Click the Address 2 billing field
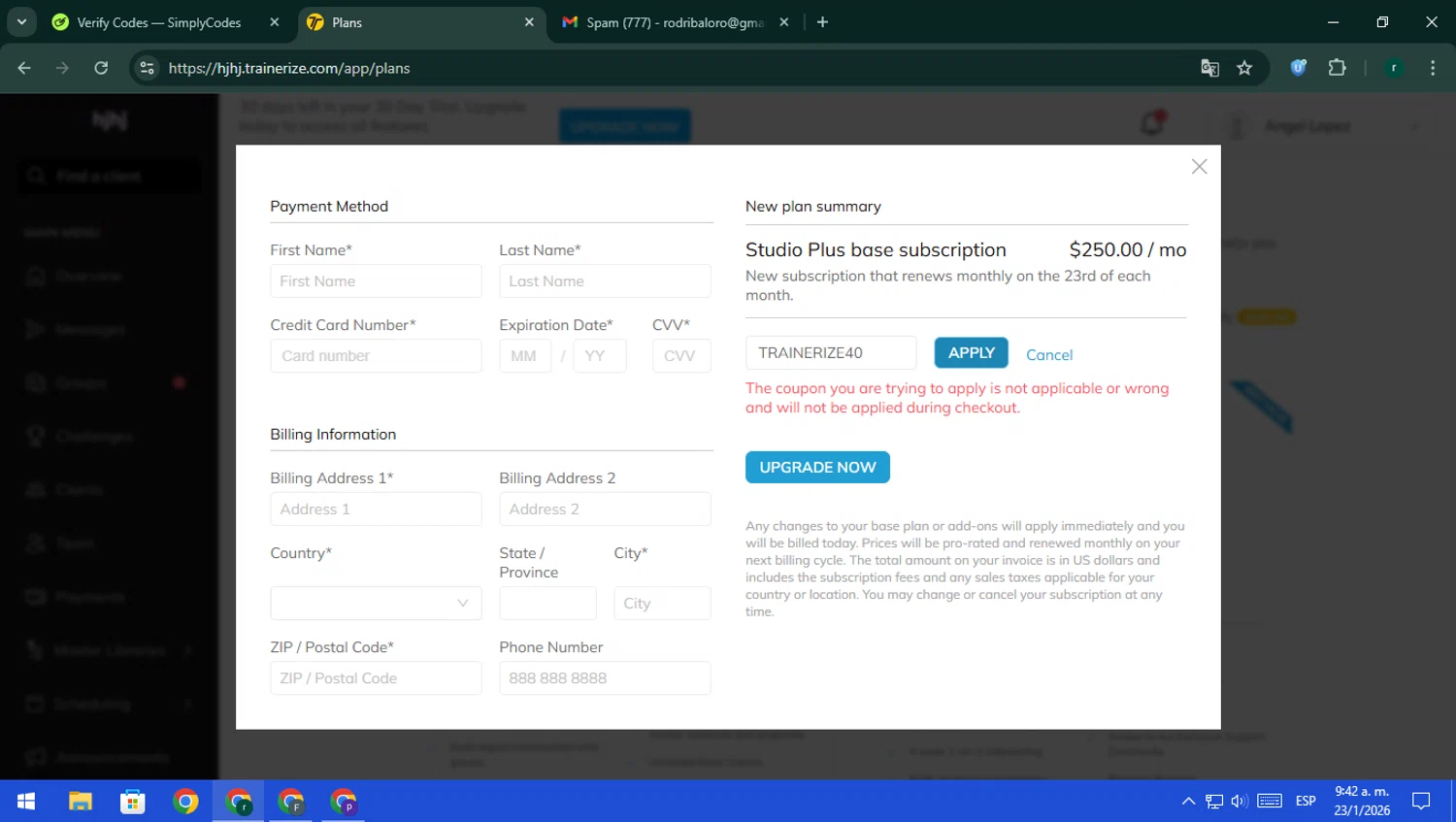Viewport: 1456px width, 822px height. click(x=605, y=510)
